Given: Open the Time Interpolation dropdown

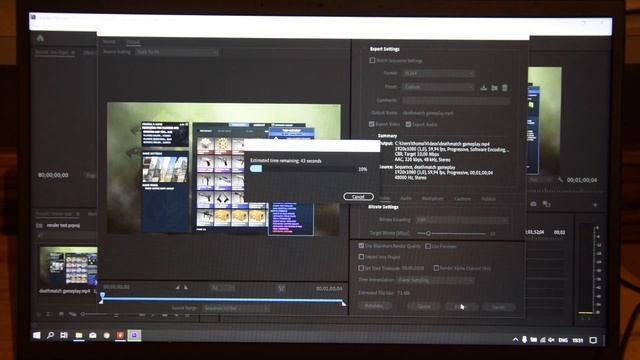Looking at the screenshot, I should pyautogui.click(x=436, y=280).
